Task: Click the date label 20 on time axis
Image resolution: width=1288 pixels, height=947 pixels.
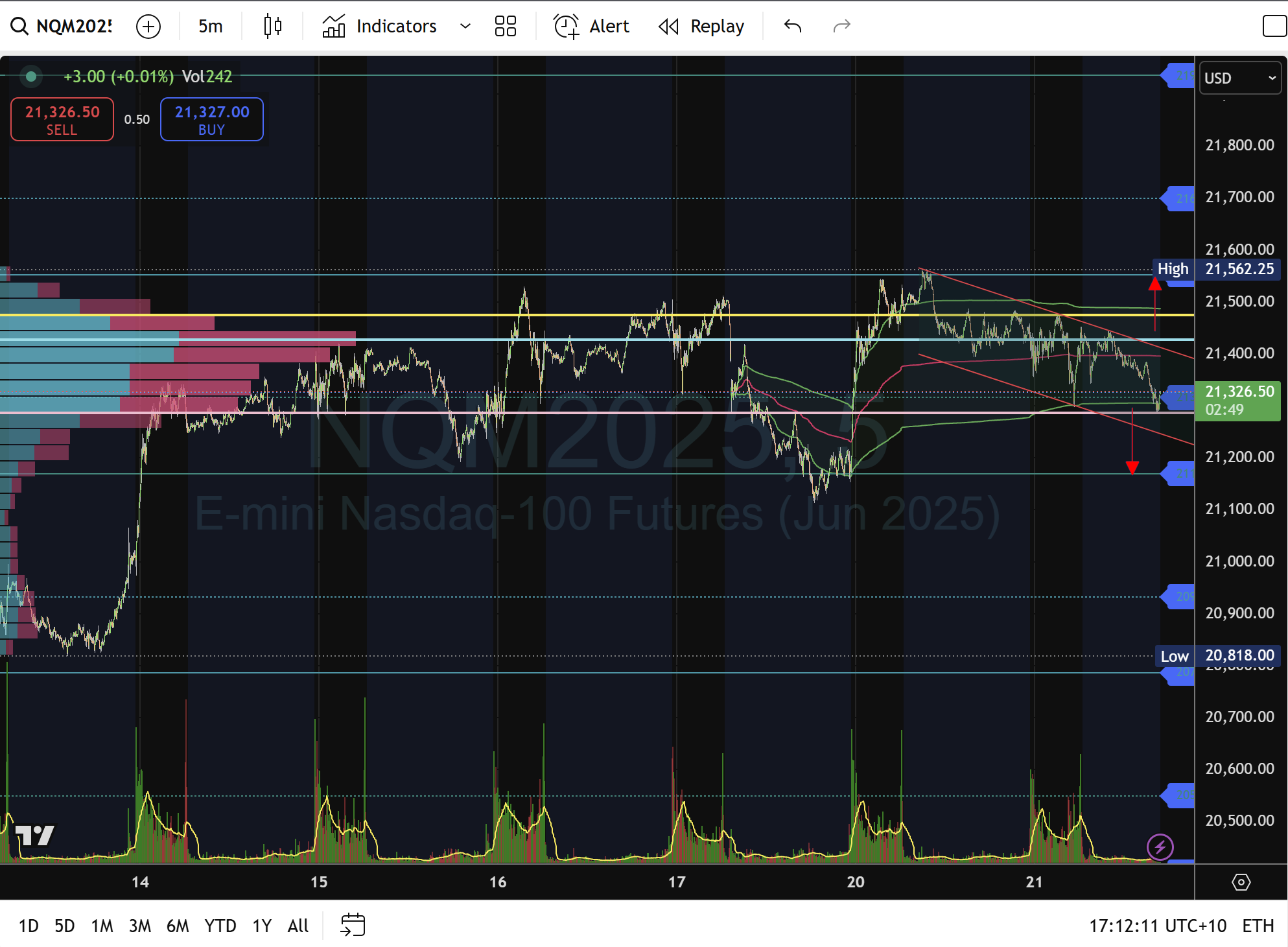Action: 855,882
